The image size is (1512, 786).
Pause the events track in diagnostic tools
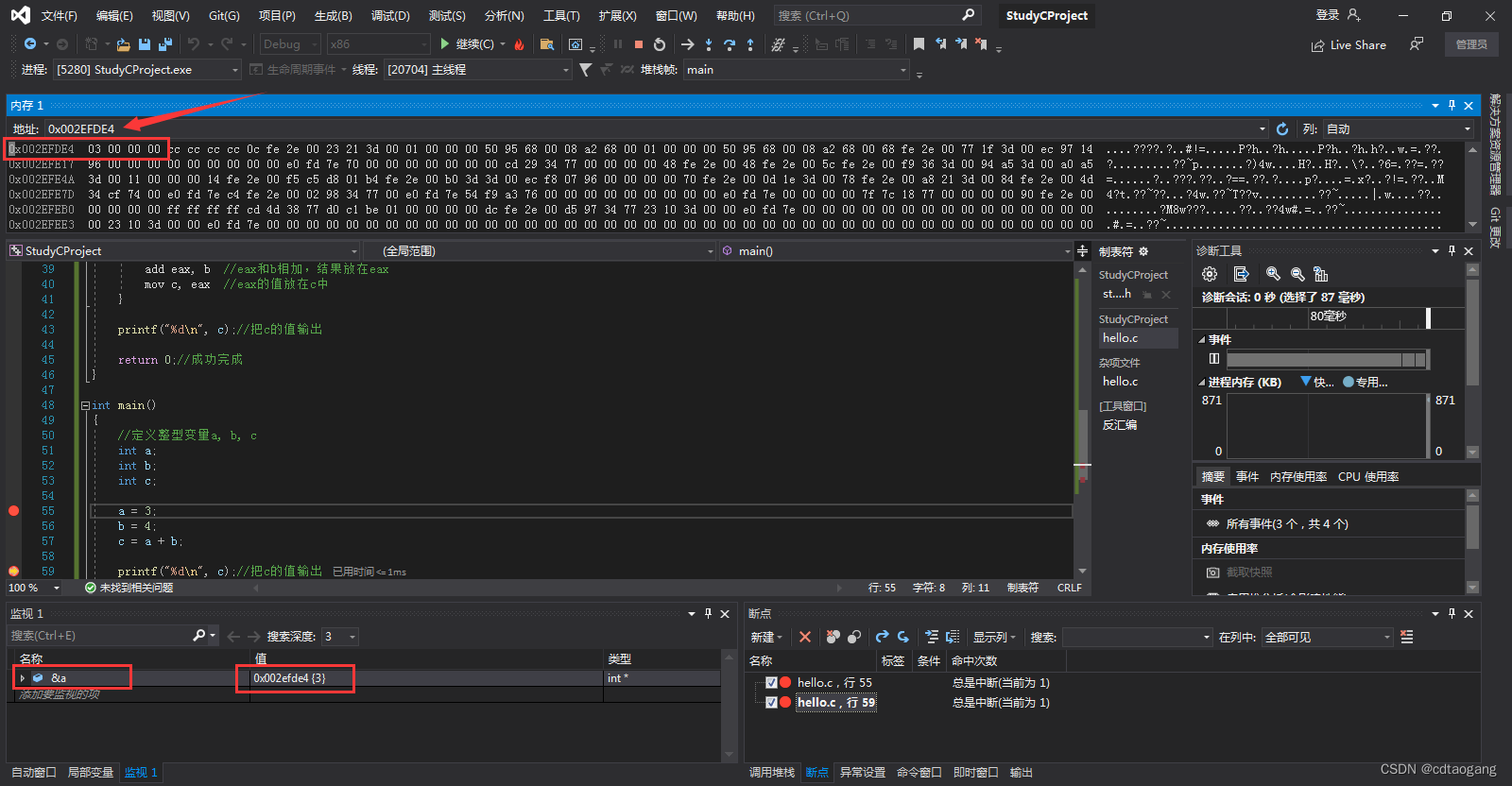click(1214, 359)
